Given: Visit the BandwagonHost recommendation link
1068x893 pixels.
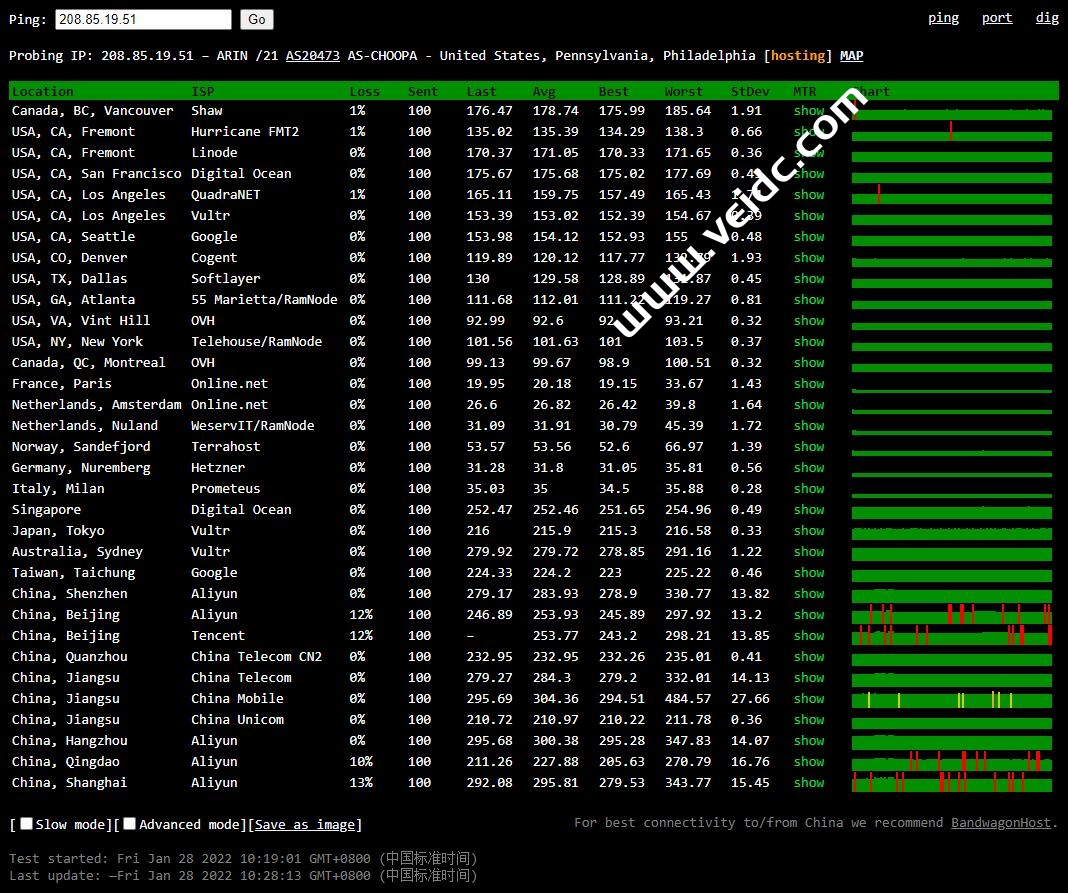Looking at the screenshot, I should [1000, 823].
